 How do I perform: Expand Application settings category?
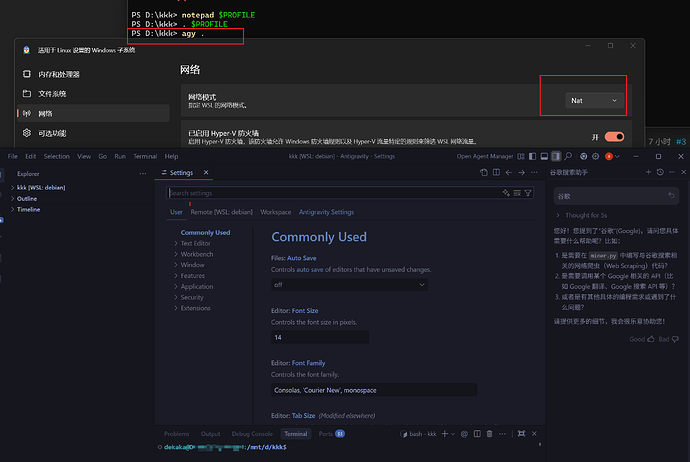coord(197,286)
